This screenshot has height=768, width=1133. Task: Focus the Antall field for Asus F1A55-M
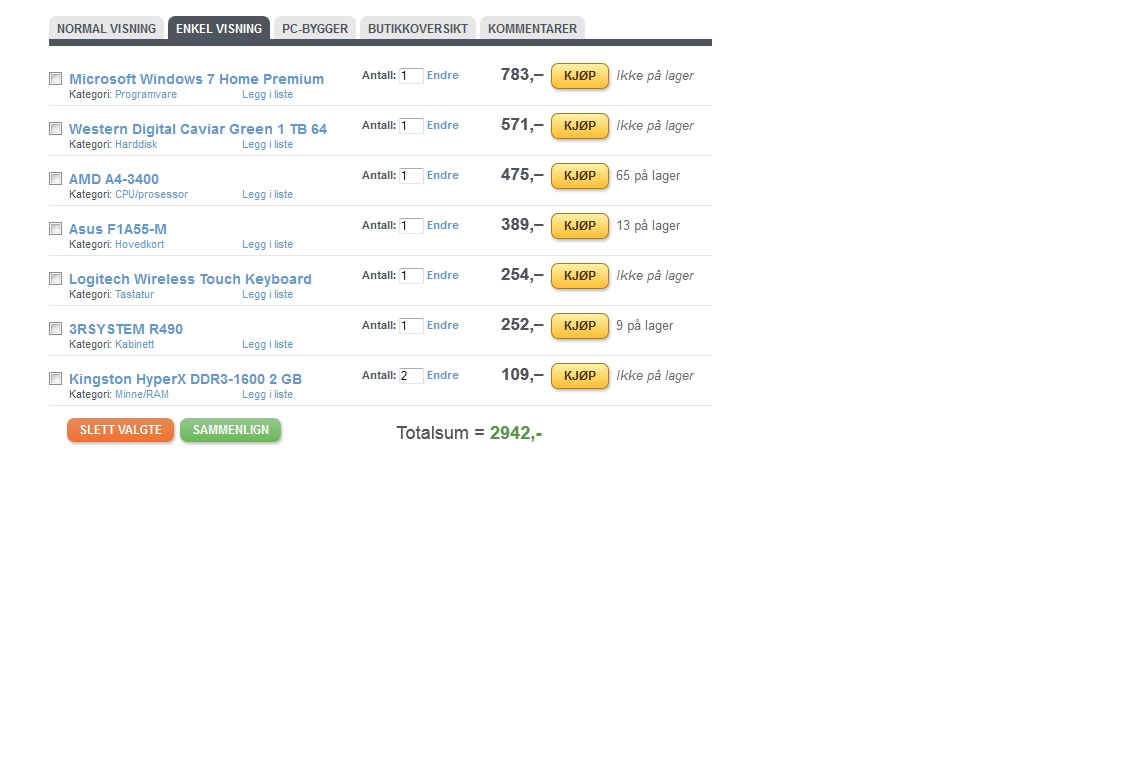(x=411, y=225)
